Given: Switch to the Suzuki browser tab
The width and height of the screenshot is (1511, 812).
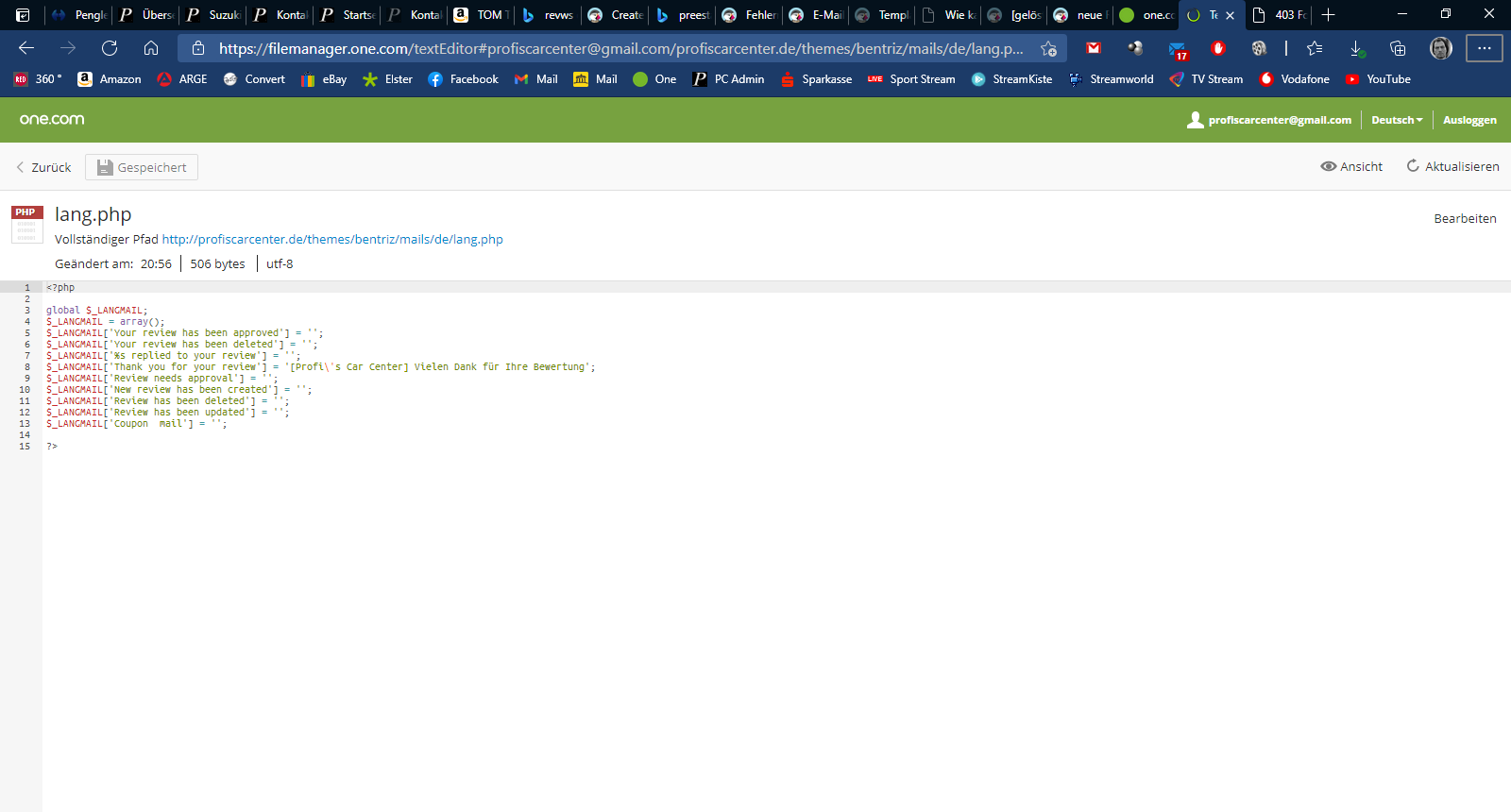Looking at the screenshot, I should click(213, 14).
